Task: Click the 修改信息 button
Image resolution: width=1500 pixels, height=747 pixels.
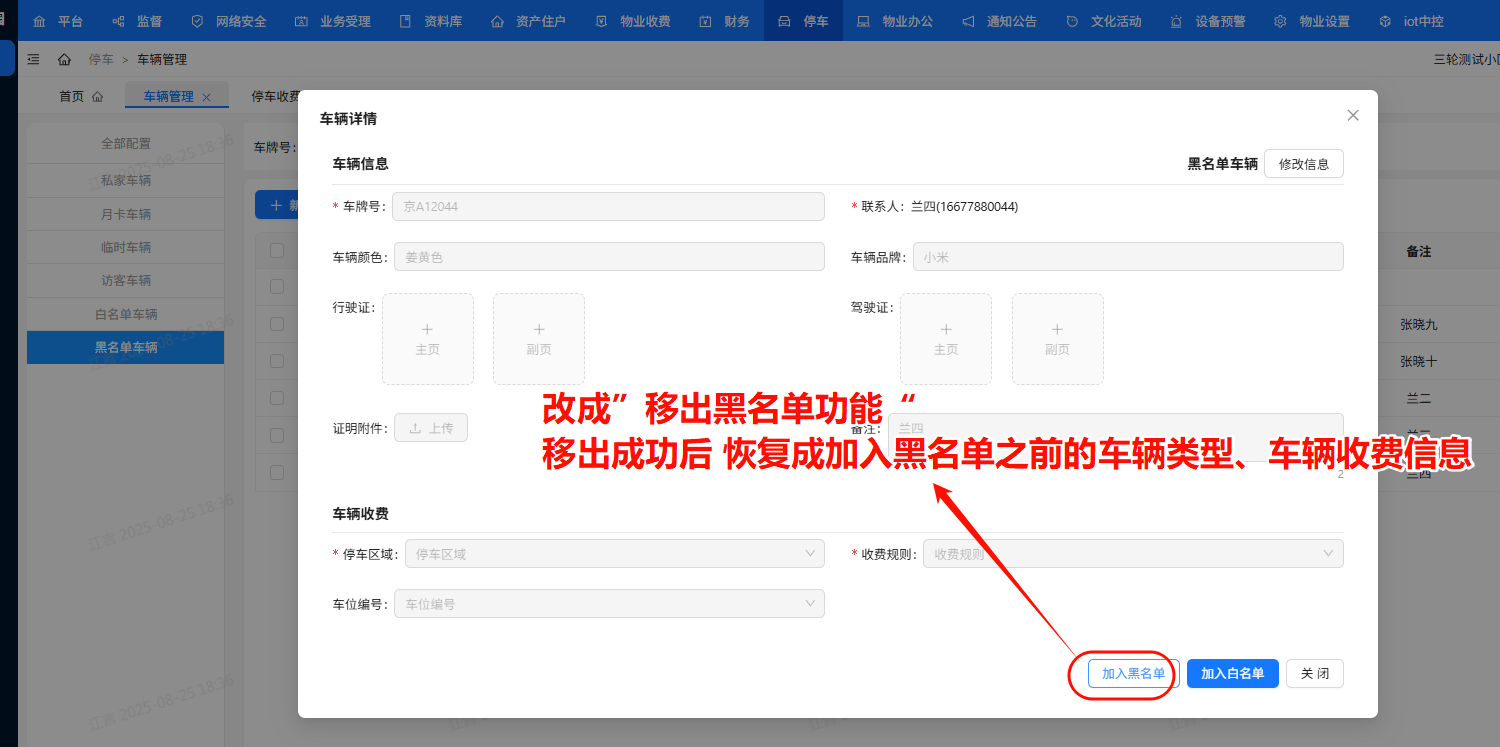Action: click(1303, 164)
